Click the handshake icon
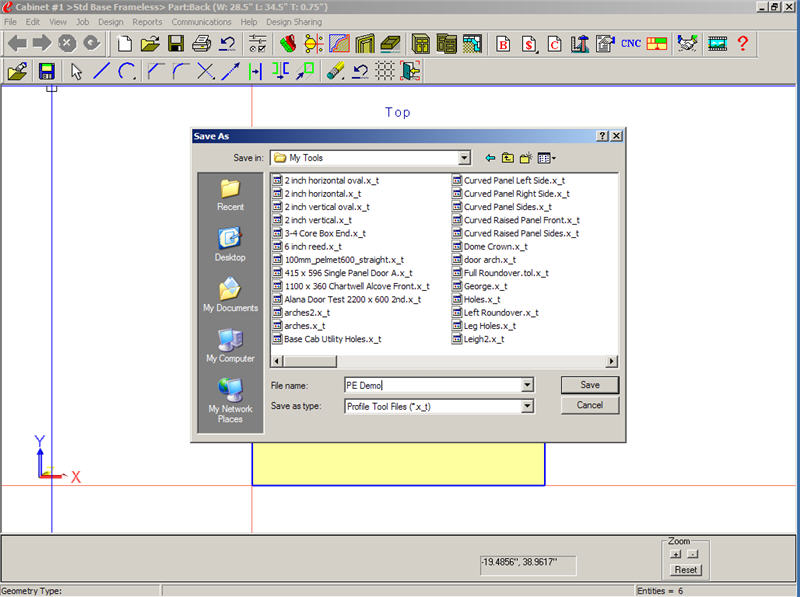 pyautogui.click(x=687, y=43)
